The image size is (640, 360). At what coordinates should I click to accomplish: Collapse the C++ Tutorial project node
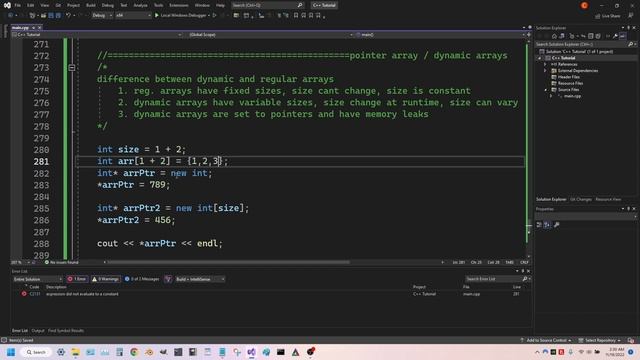pos(540,58)
